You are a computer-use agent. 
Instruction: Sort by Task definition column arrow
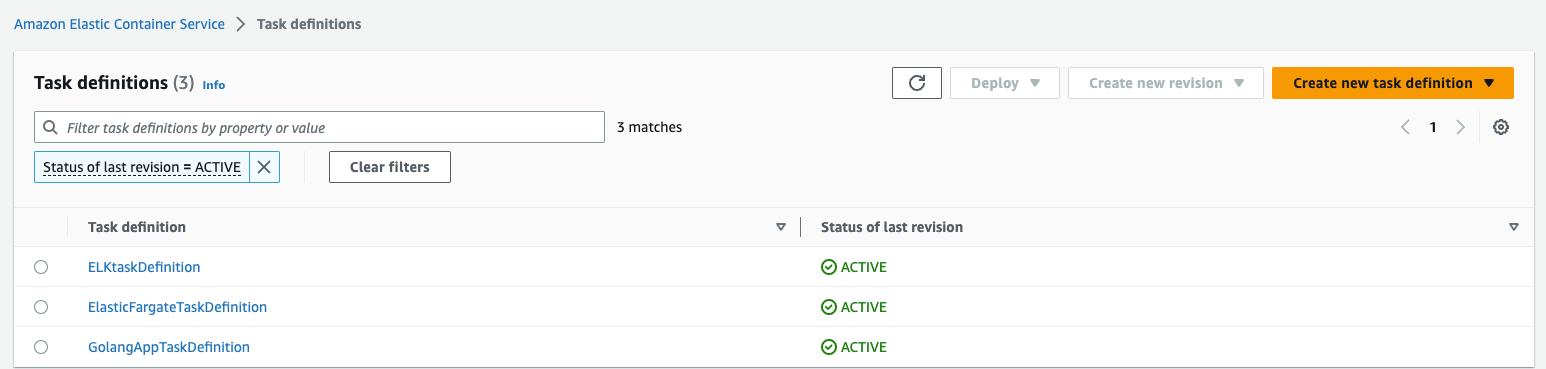coord(781,227)
